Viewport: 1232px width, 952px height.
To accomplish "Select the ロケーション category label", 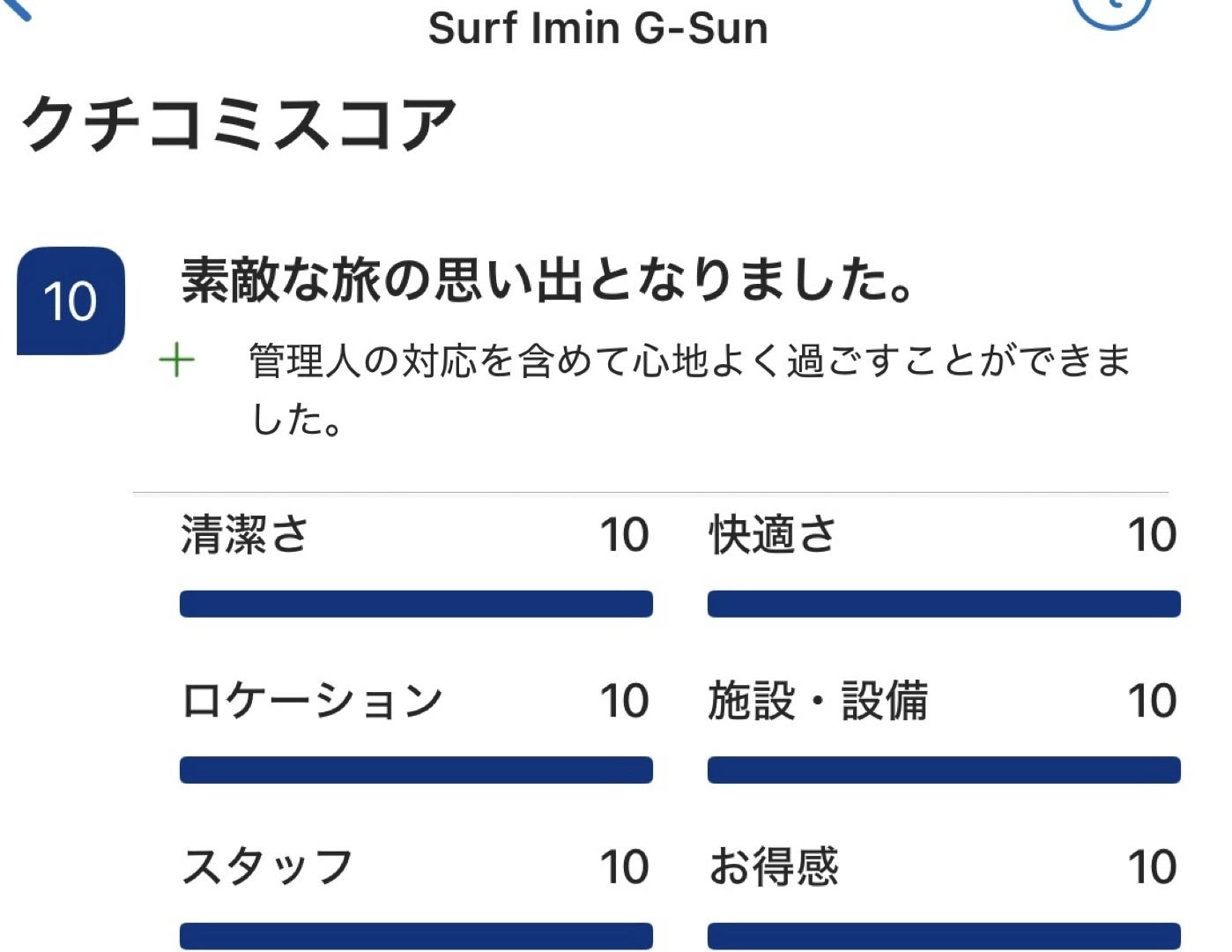I will coord(311,702).
